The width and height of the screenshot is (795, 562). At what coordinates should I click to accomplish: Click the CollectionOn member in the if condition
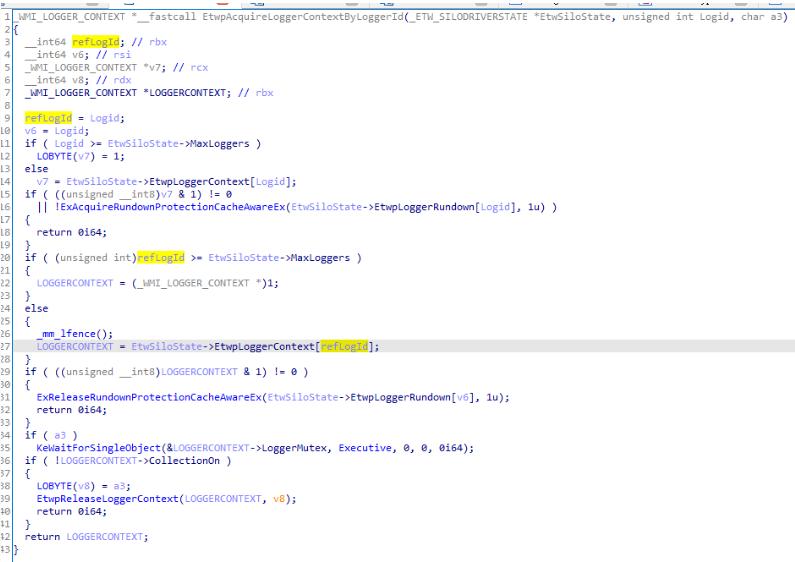tap(185, 460)
